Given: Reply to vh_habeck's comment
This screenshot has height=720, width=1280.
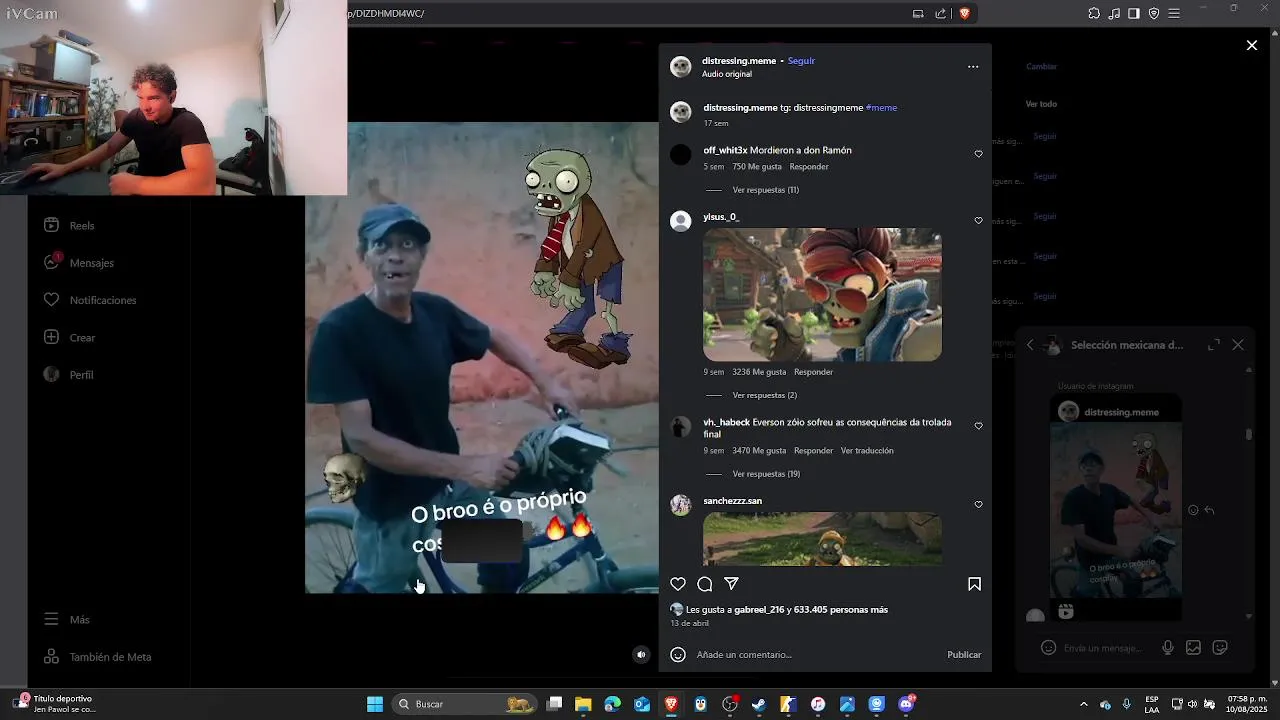Looking at the screenshot, I should coord(813,451).
